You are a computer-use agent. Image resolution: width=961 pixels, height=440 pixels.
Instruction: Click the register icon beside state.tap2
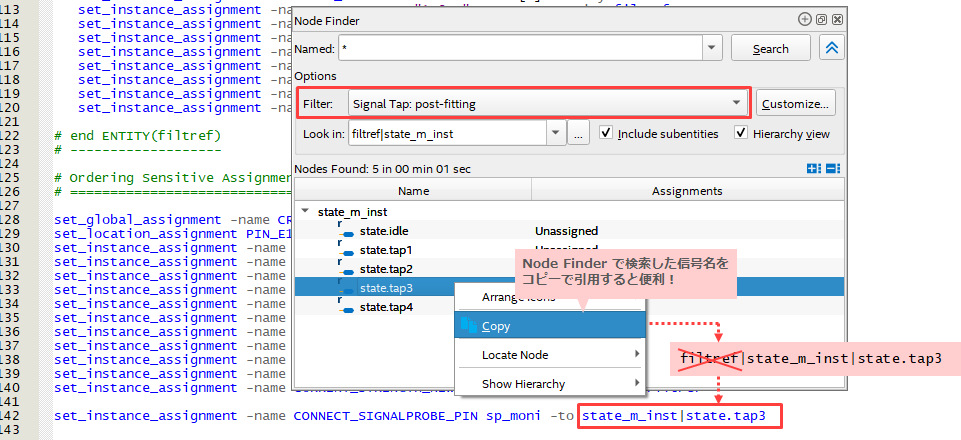coord(346,269)
